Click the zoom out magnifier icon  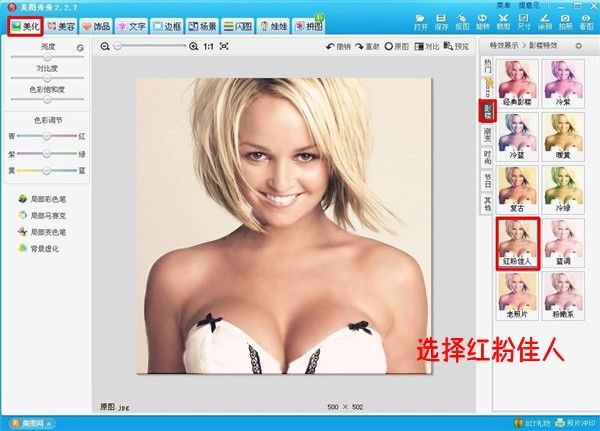coord(106,47)
